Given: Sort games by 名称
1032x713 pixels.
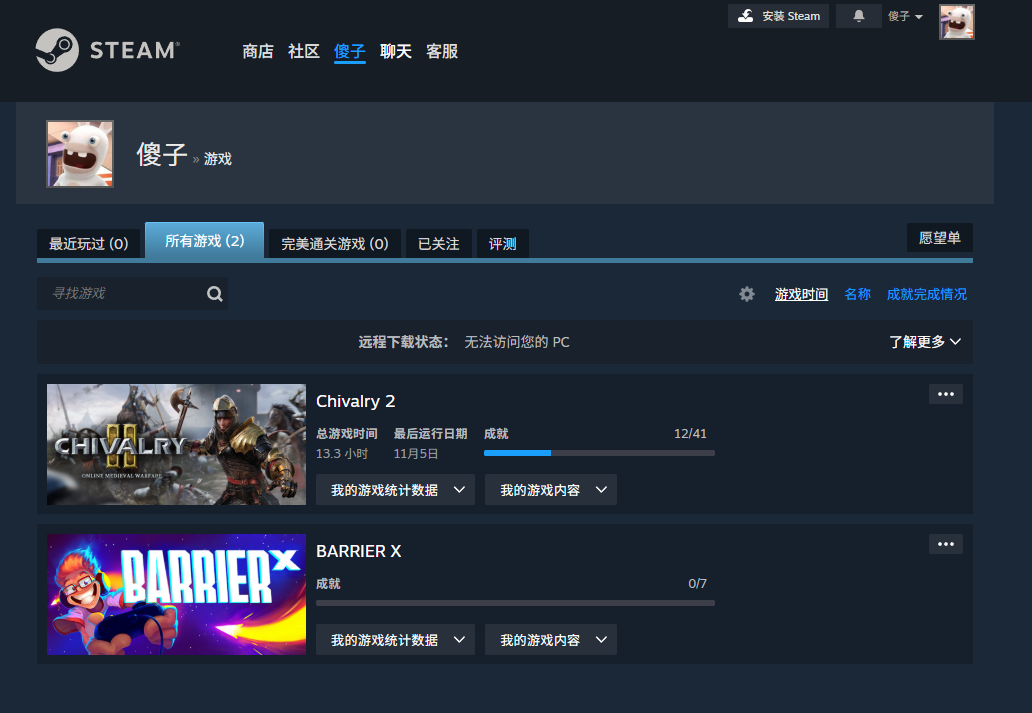Looking at the screenshot, I should (857, 294).
